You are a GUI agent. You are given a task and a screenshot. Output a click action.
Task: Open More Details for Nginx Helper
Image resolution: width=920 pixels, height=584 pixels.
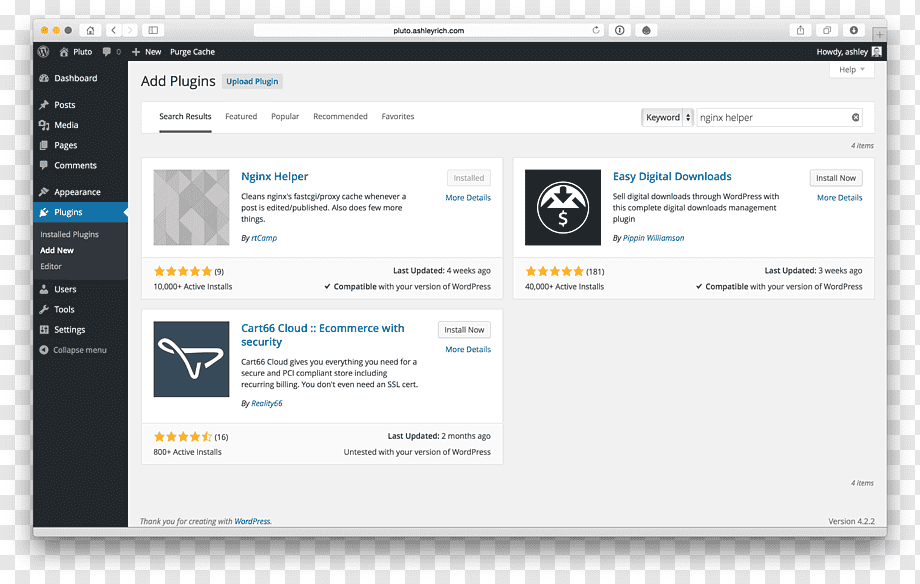pyautogui.click(x=468, y=198)
